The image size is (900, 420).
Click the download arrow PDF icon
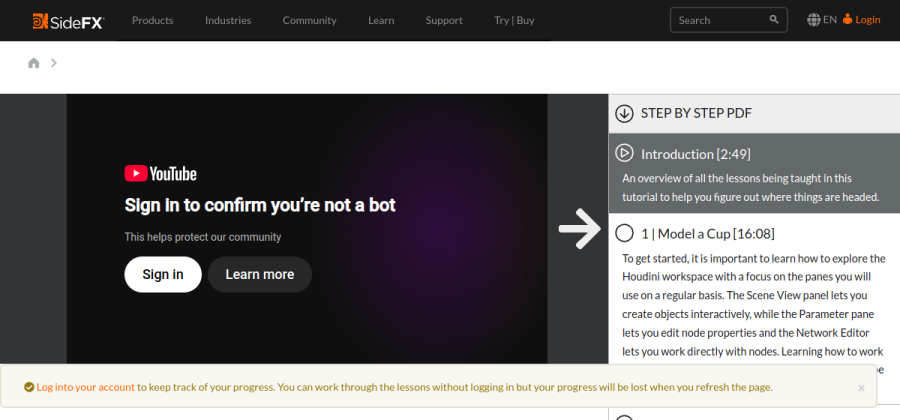624,114
